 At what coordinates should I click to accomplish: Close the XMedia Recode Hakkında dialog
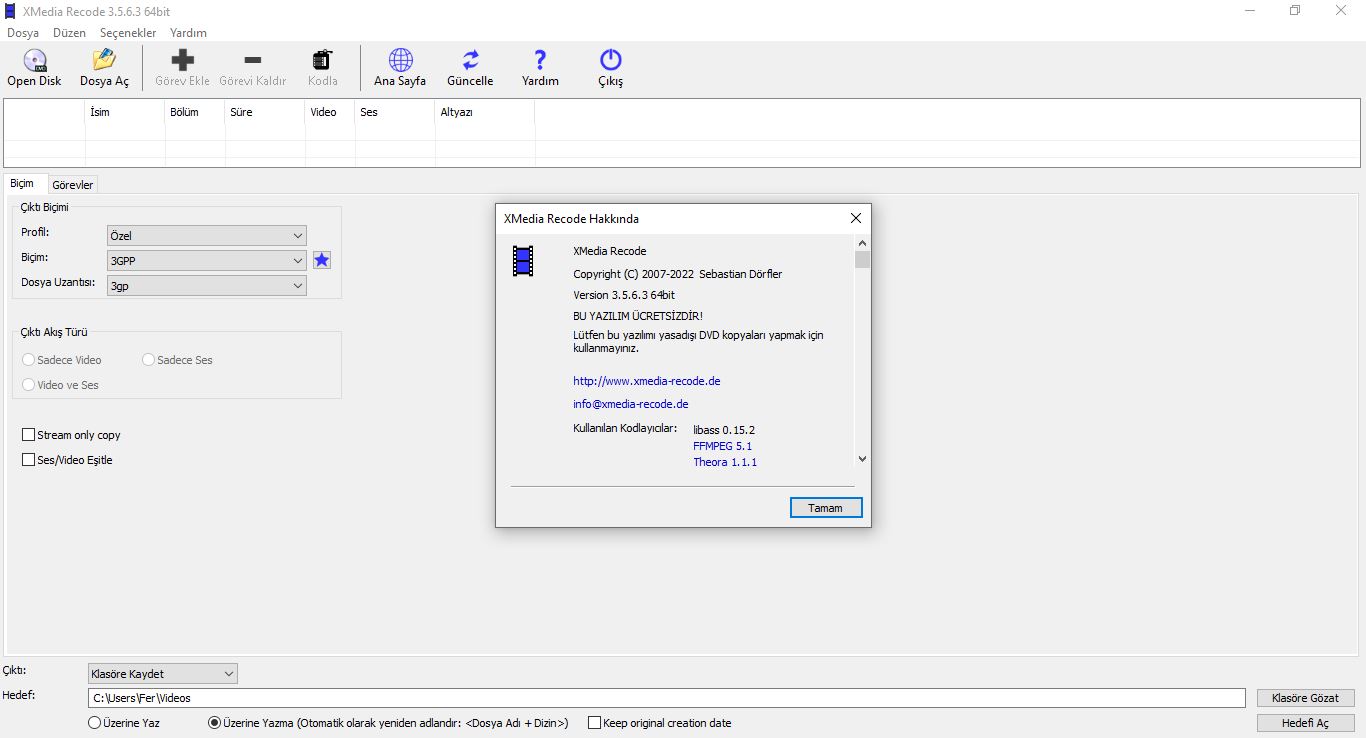point(855,218)
